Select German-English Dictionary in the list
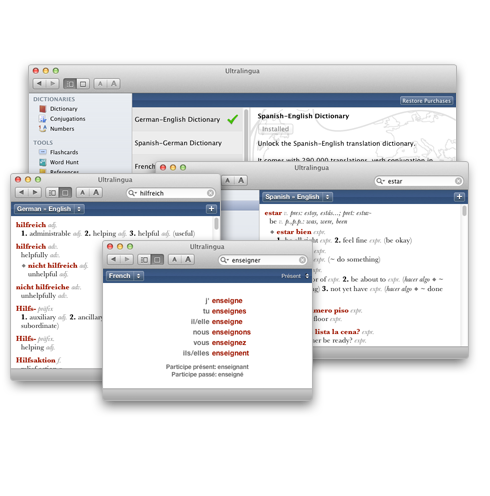490x496 pixels. tap(187, 119)
